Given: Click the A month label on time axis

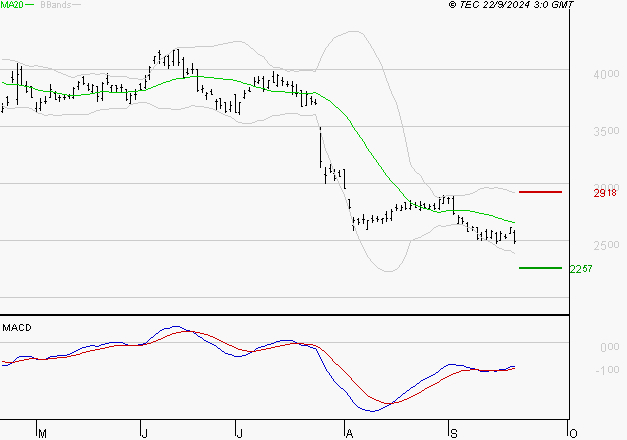Looking at the screenshot, I should click(349, 434).
